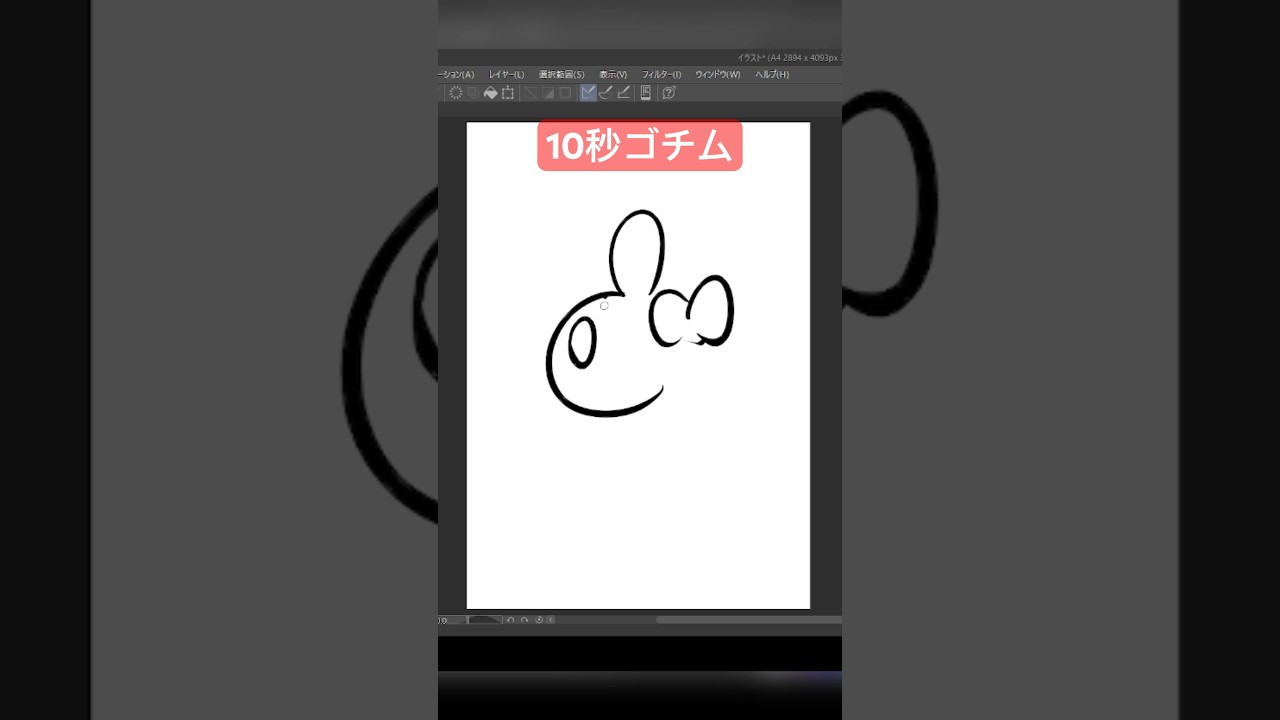Click the undo arrow in the status bar
Viewport: 1280px width, 720px height.
point(511,619)
